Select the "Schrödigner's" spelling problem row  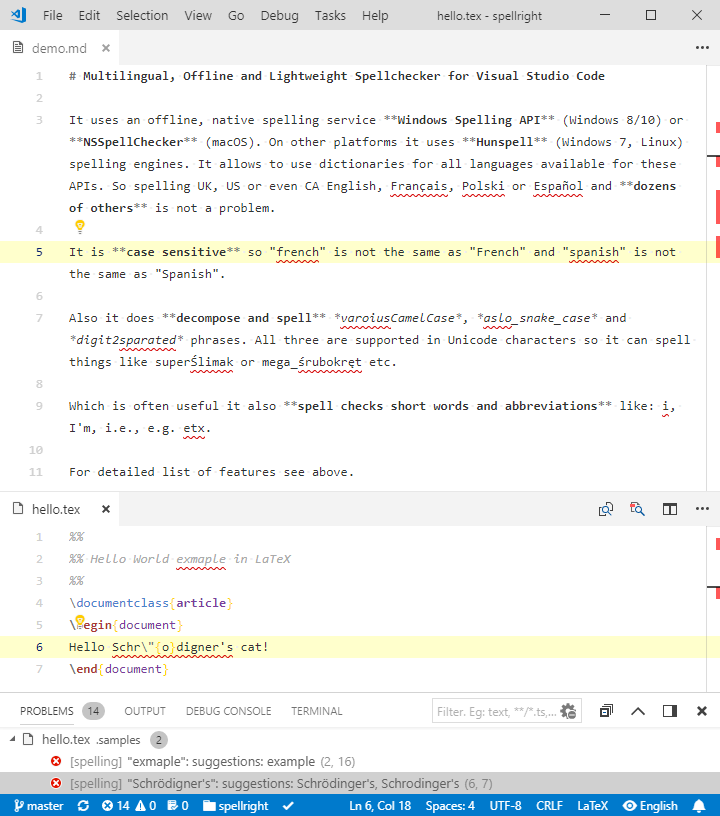(360, 783)
